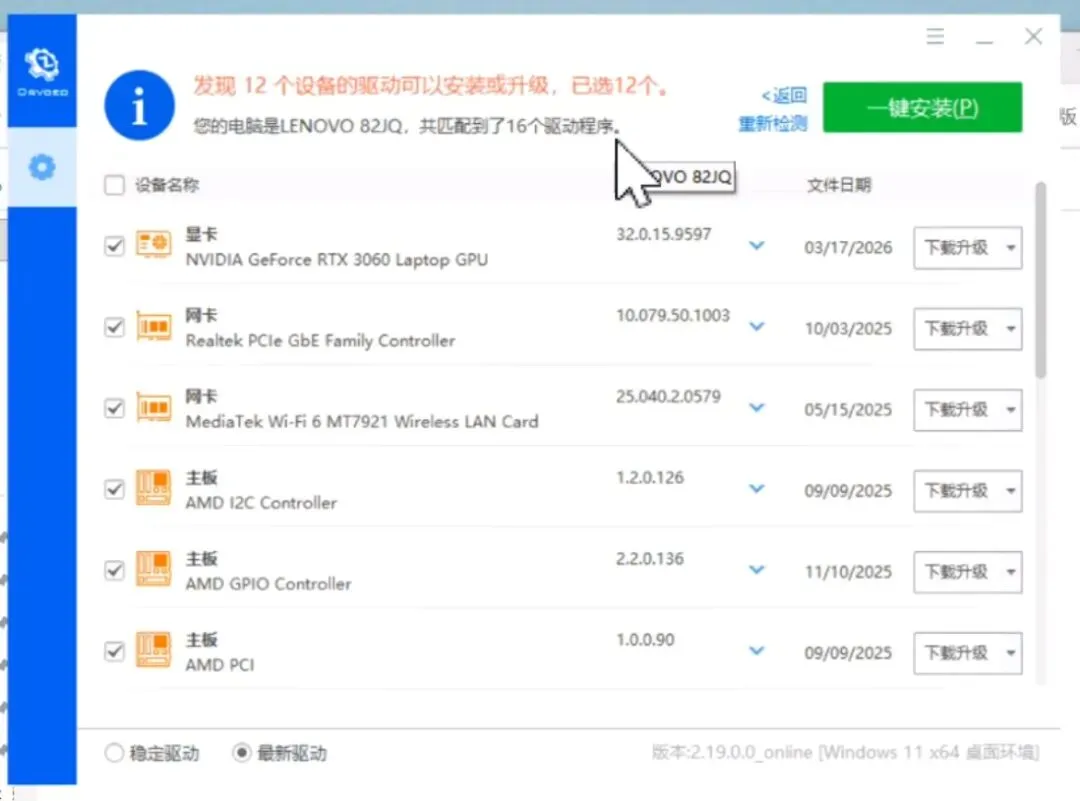Viewport: 1080px width, 801px height.
Task: Click 下载升级 for the NVIDIA GeForce driver
Action: (956, 248)
